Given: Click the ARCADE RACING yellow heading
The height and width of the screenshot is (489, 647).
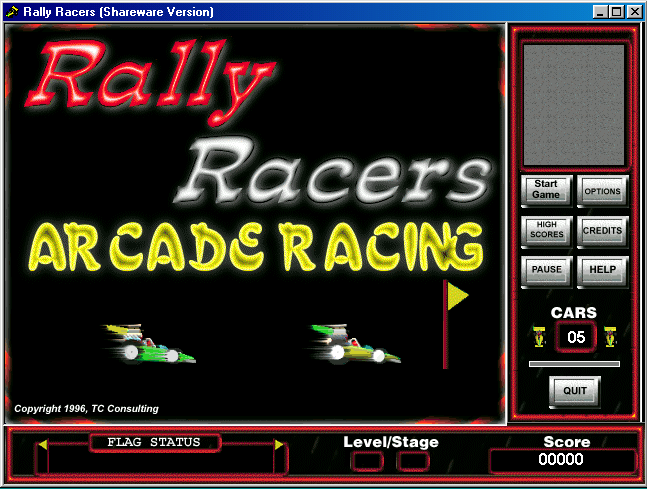Looking at the screenshot, I should click(256, 247).
